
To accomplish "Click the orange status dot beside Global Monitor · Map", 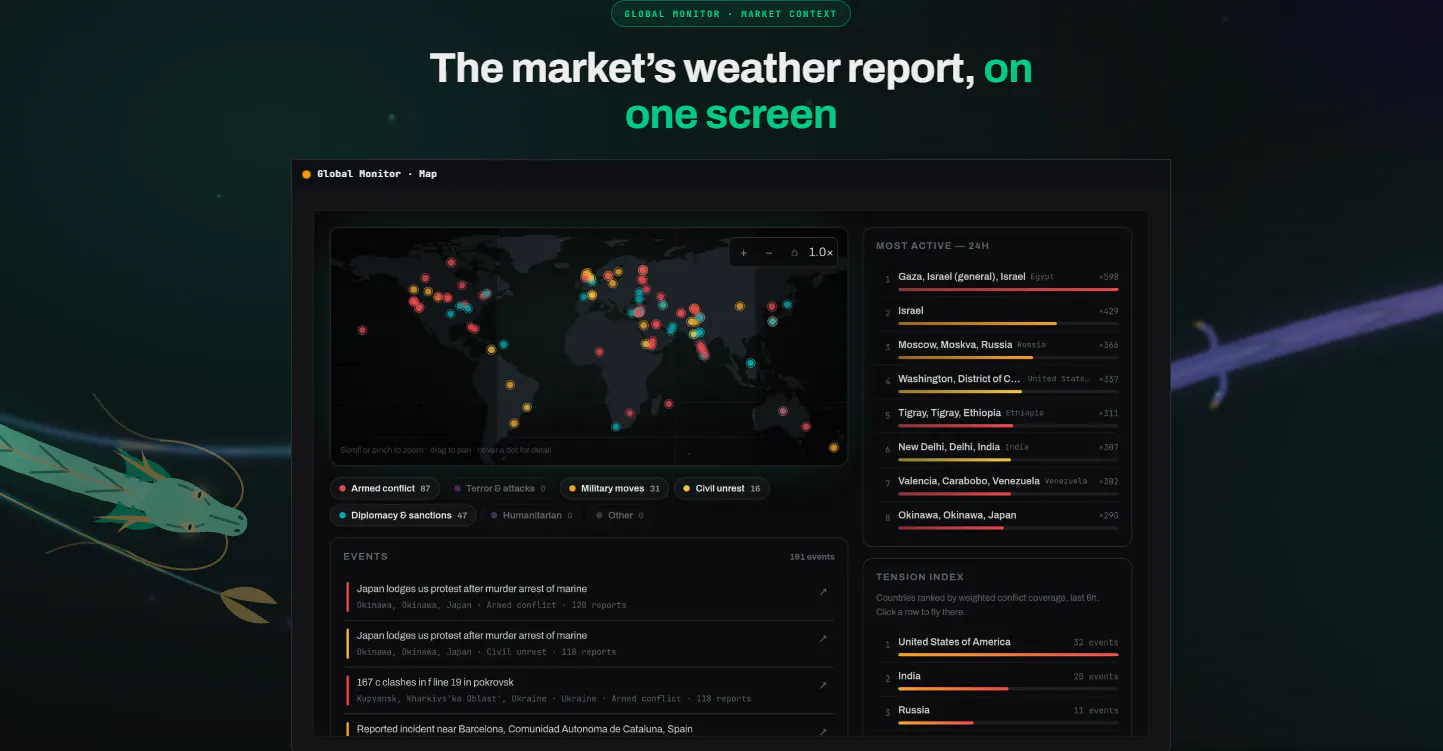I will 306,174.
